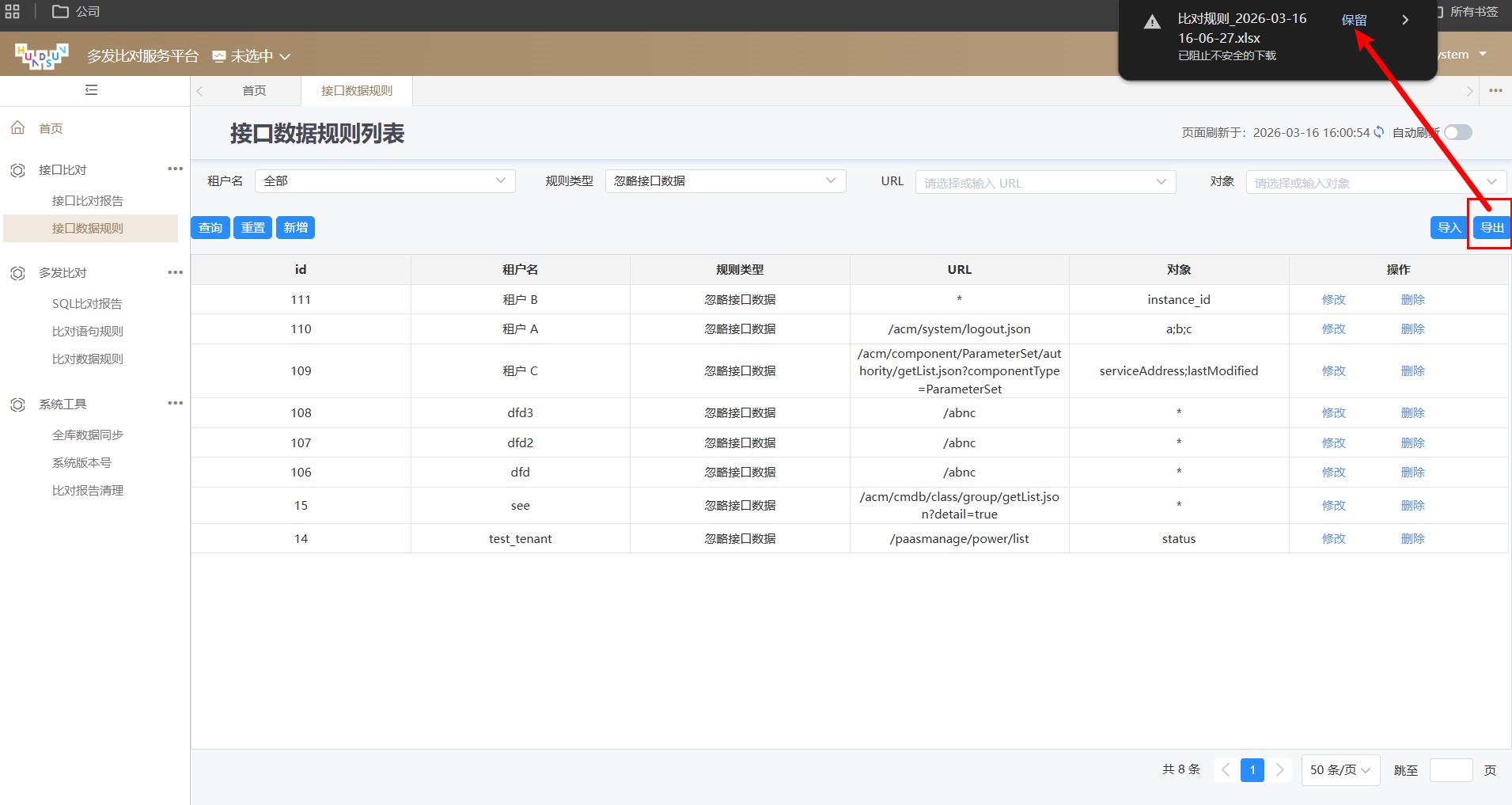Click 修改 for rule id 111

(1333, 300)
